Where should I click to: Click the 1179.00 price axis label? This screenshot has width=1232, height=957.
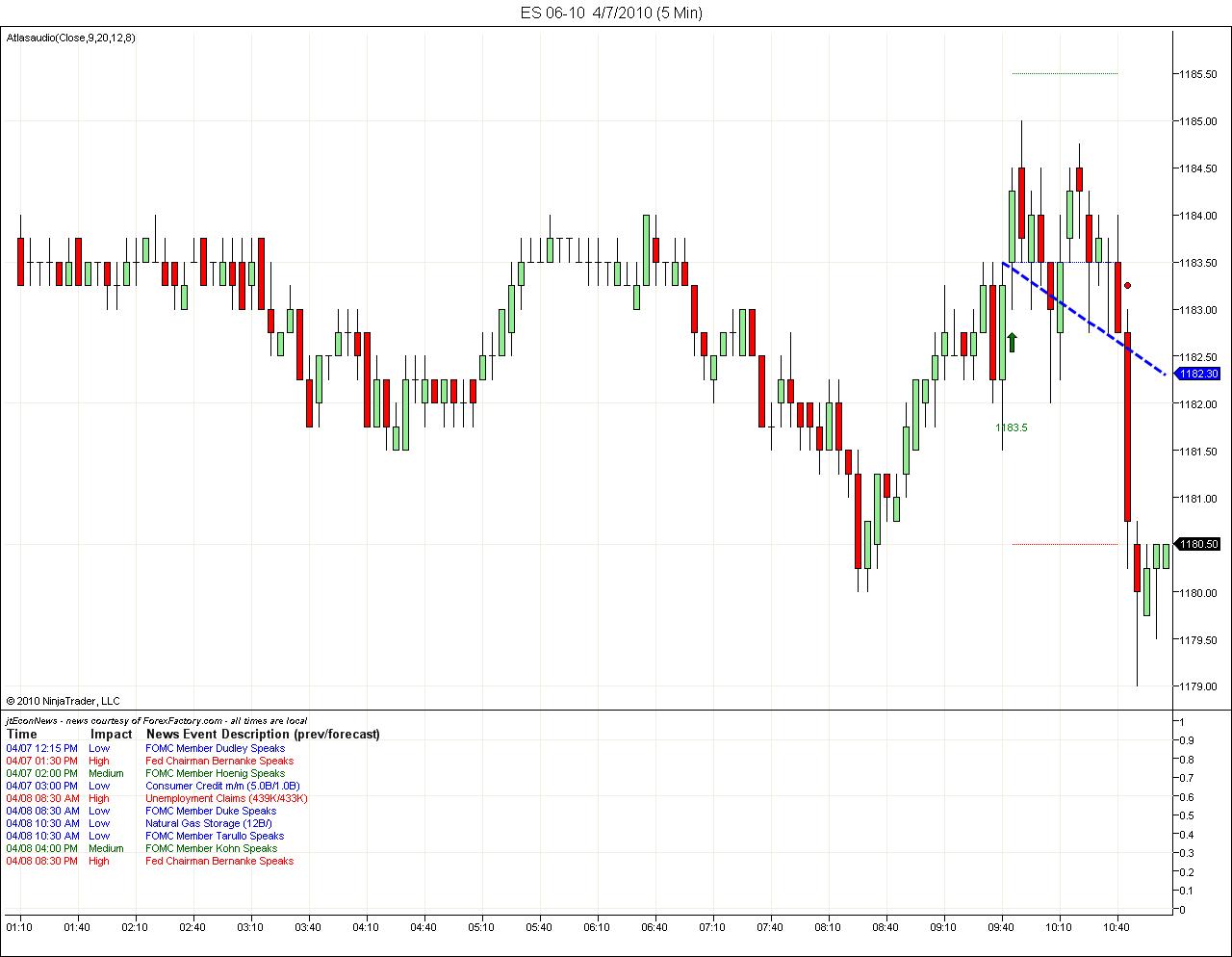click(x=1198, y=686)
